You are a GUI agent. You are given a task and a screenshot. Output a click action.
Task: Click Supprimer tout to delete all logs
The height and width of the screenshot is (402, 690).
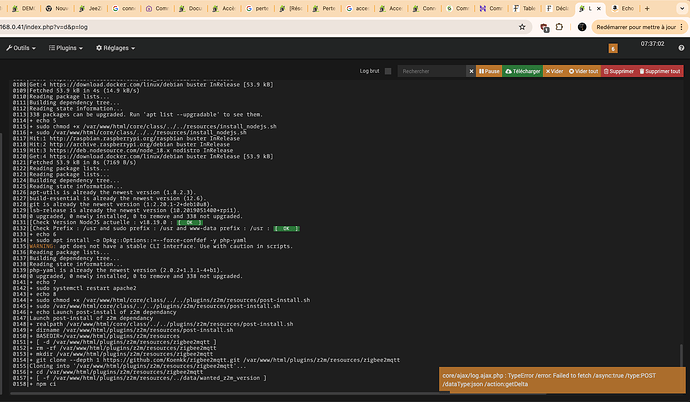point(660,71)
